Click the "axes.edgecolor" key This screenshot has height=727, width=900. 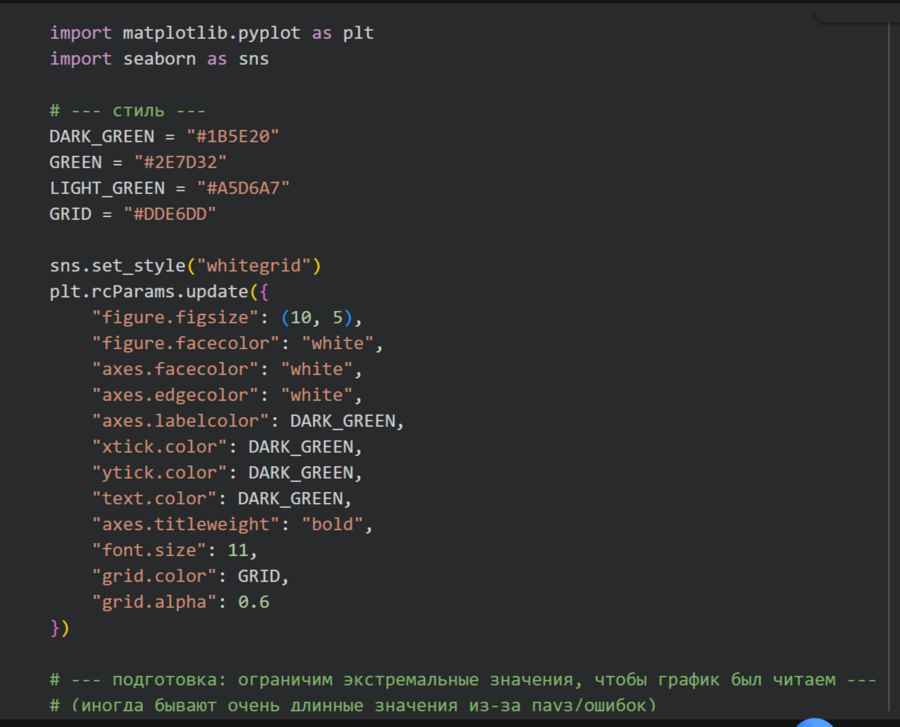174,395
